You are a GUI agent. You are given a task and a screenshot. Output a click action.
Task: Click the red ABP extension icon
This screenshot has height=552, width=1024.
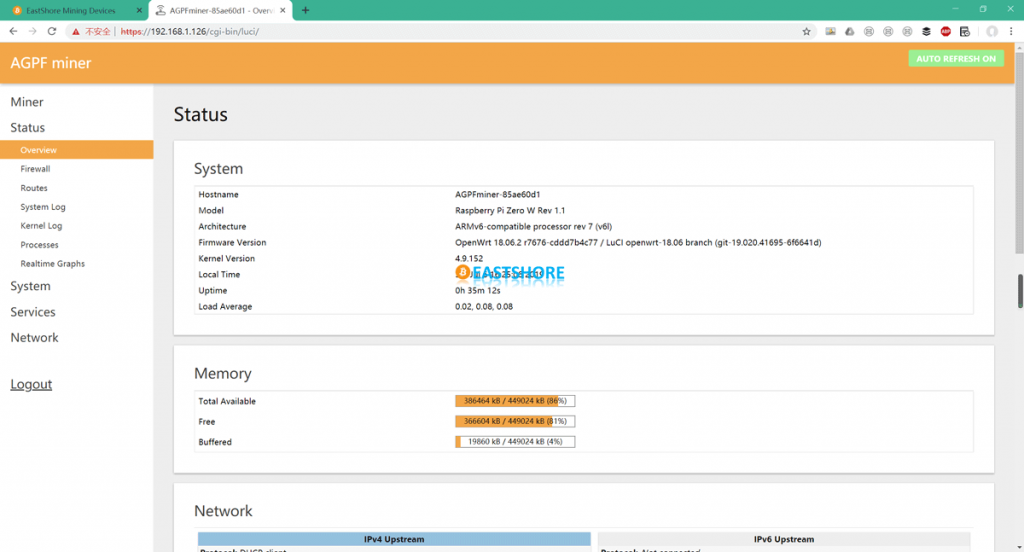pos(945,31)
